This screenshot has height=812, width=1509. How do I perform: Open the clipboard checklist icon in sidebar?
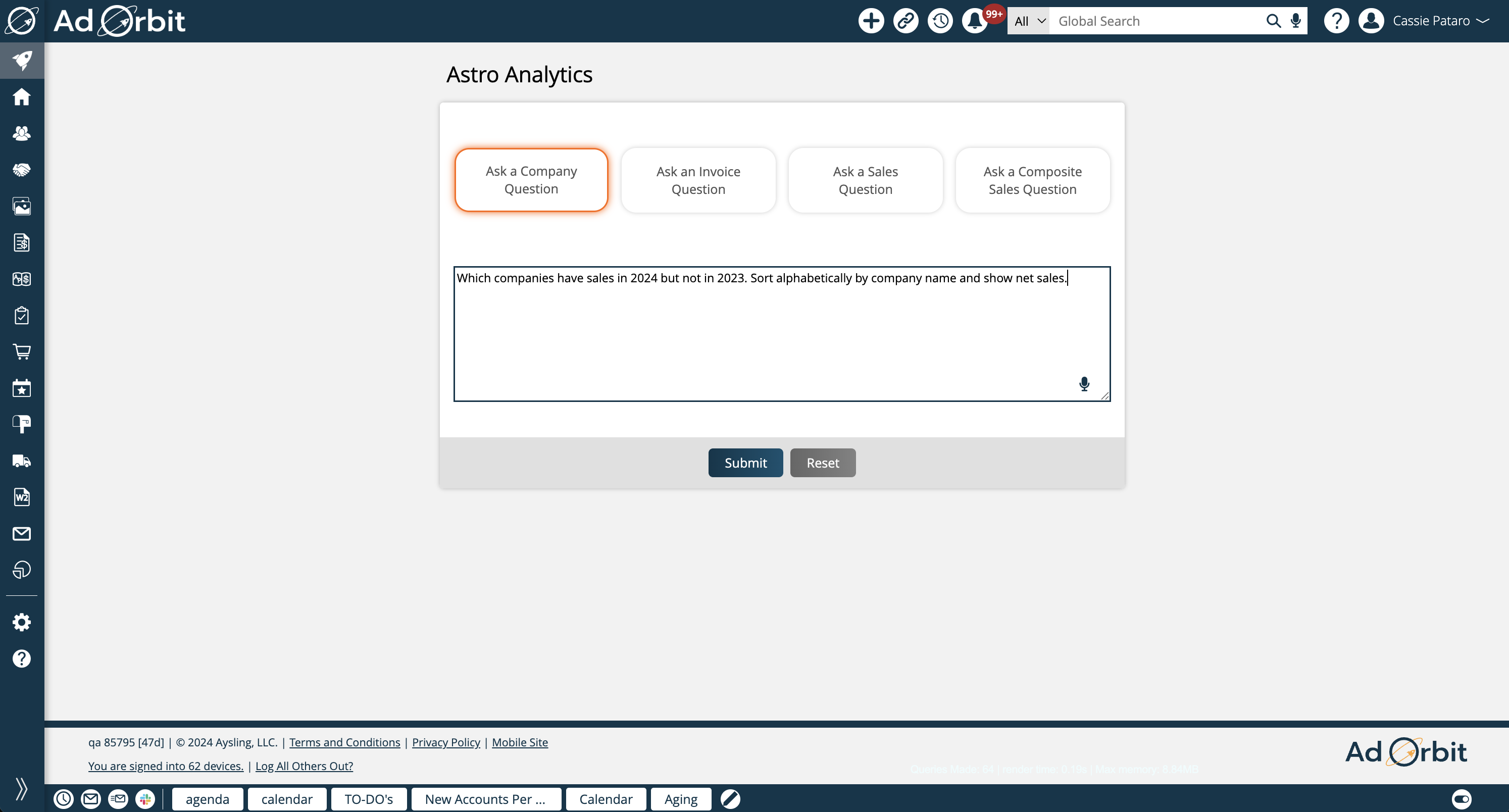click(x=22, y=315)
